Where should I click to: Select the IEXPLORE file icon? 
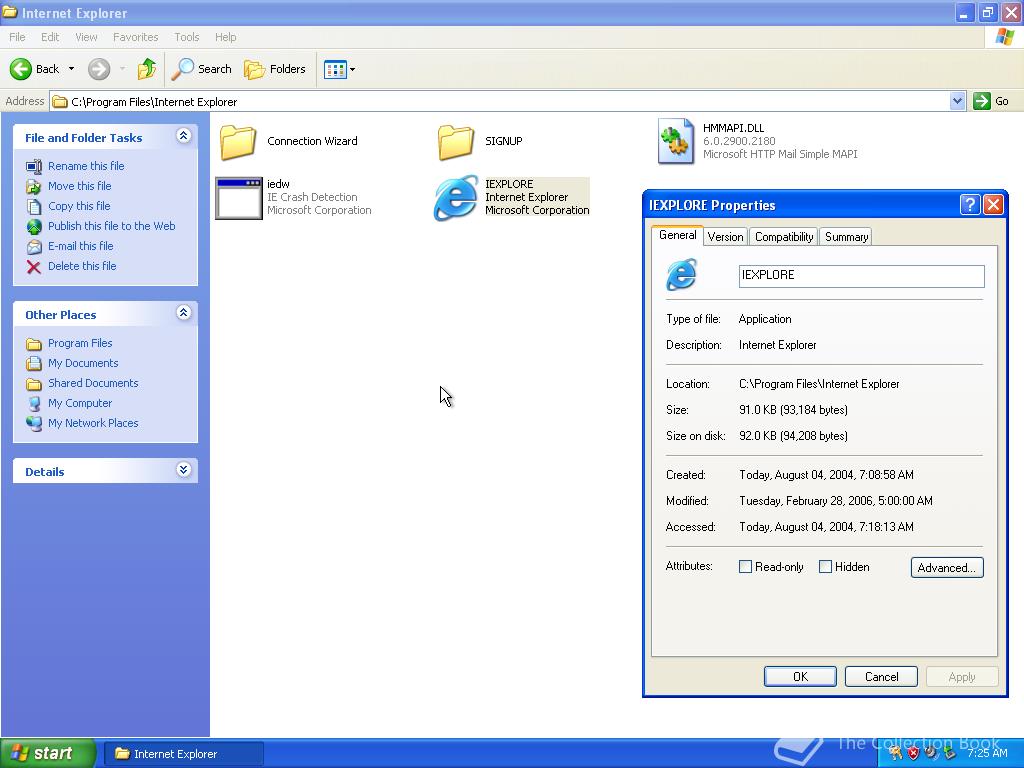click(x=456, y=197)
